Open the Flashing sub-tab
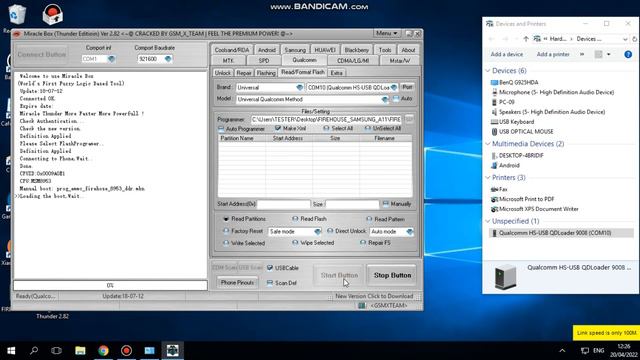This screenshot has width=640, height=360. [x=266, y=73]
